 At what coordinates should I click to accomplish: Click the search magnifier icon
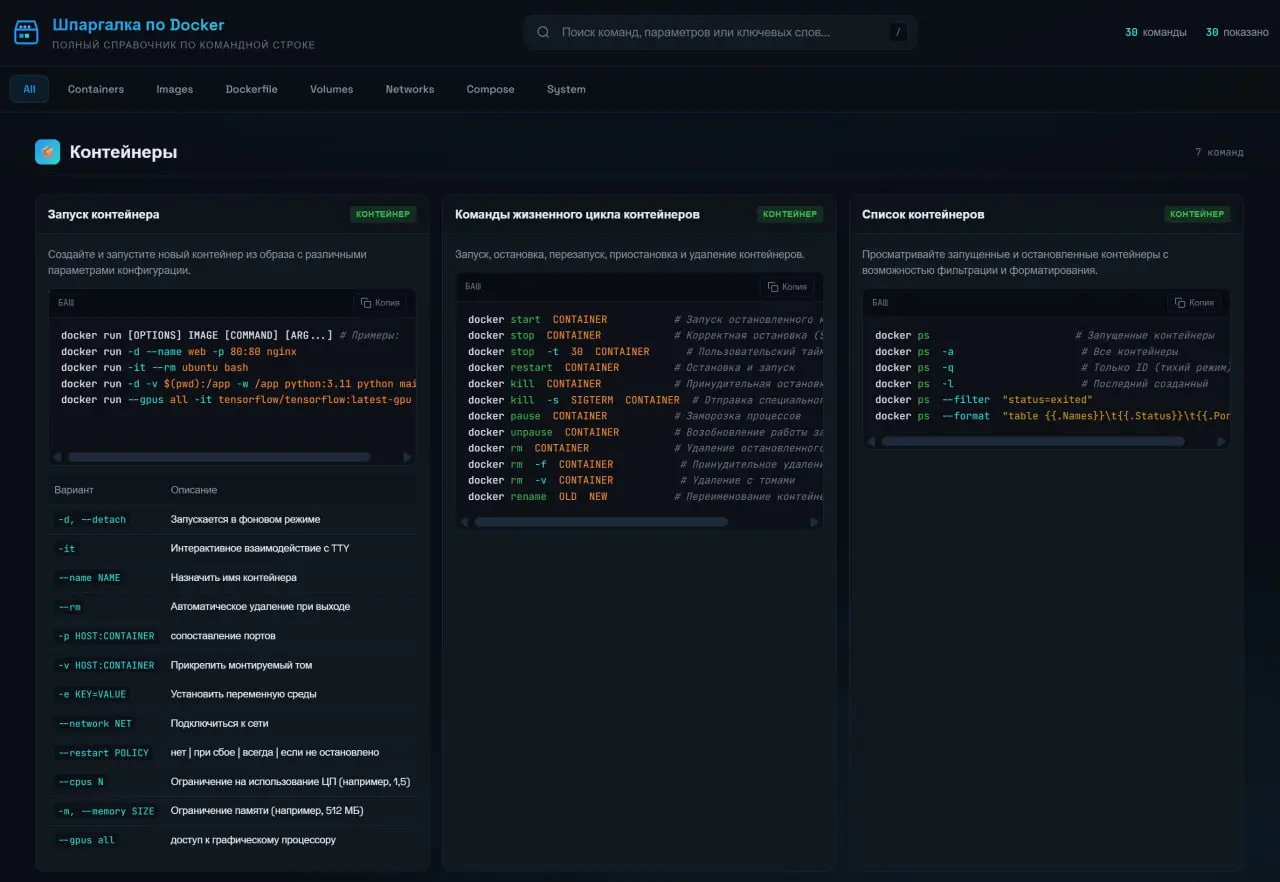[x=543, y=32]
